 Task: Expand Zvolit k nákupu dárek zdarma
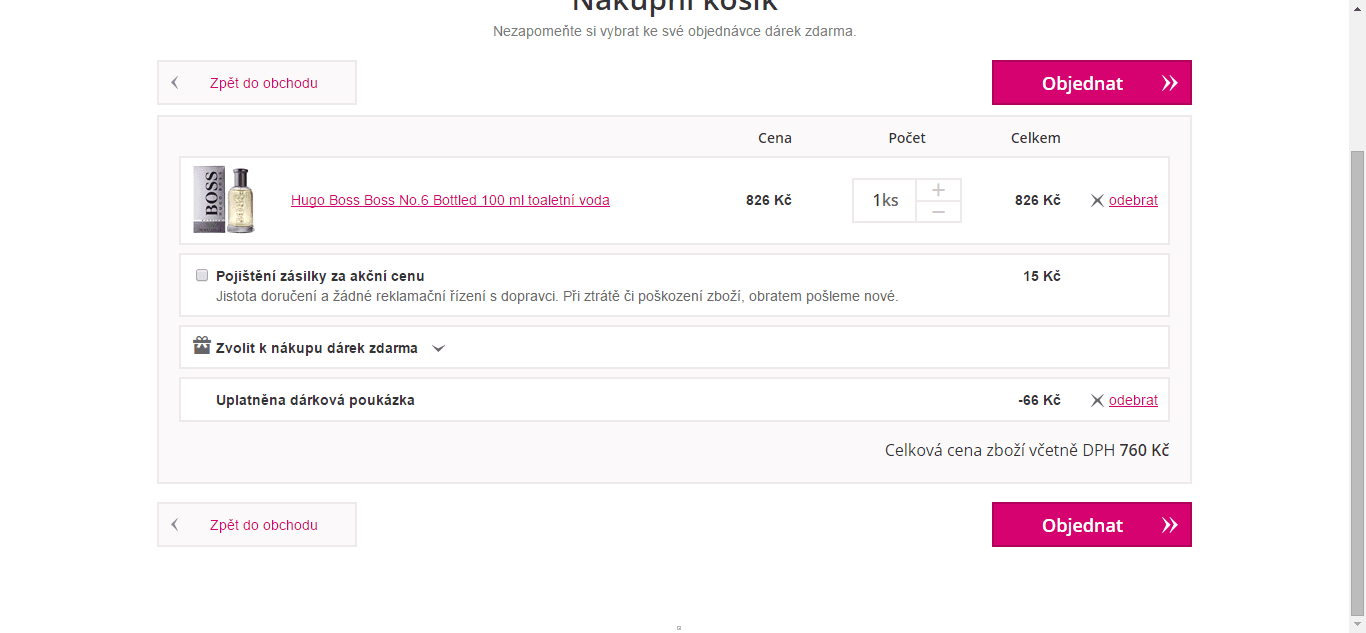317,348
